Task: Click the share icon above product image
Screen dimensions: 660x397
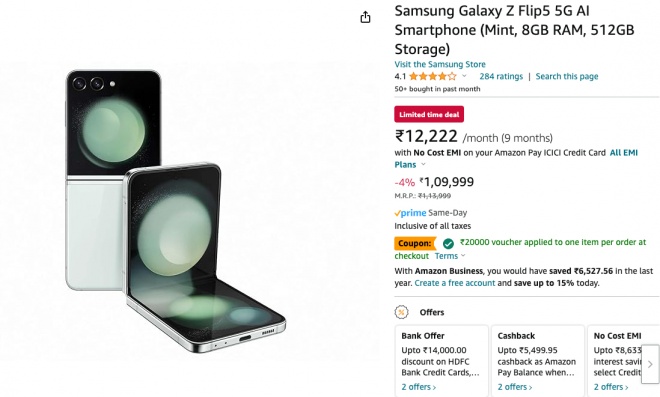Action: point(365,17)
